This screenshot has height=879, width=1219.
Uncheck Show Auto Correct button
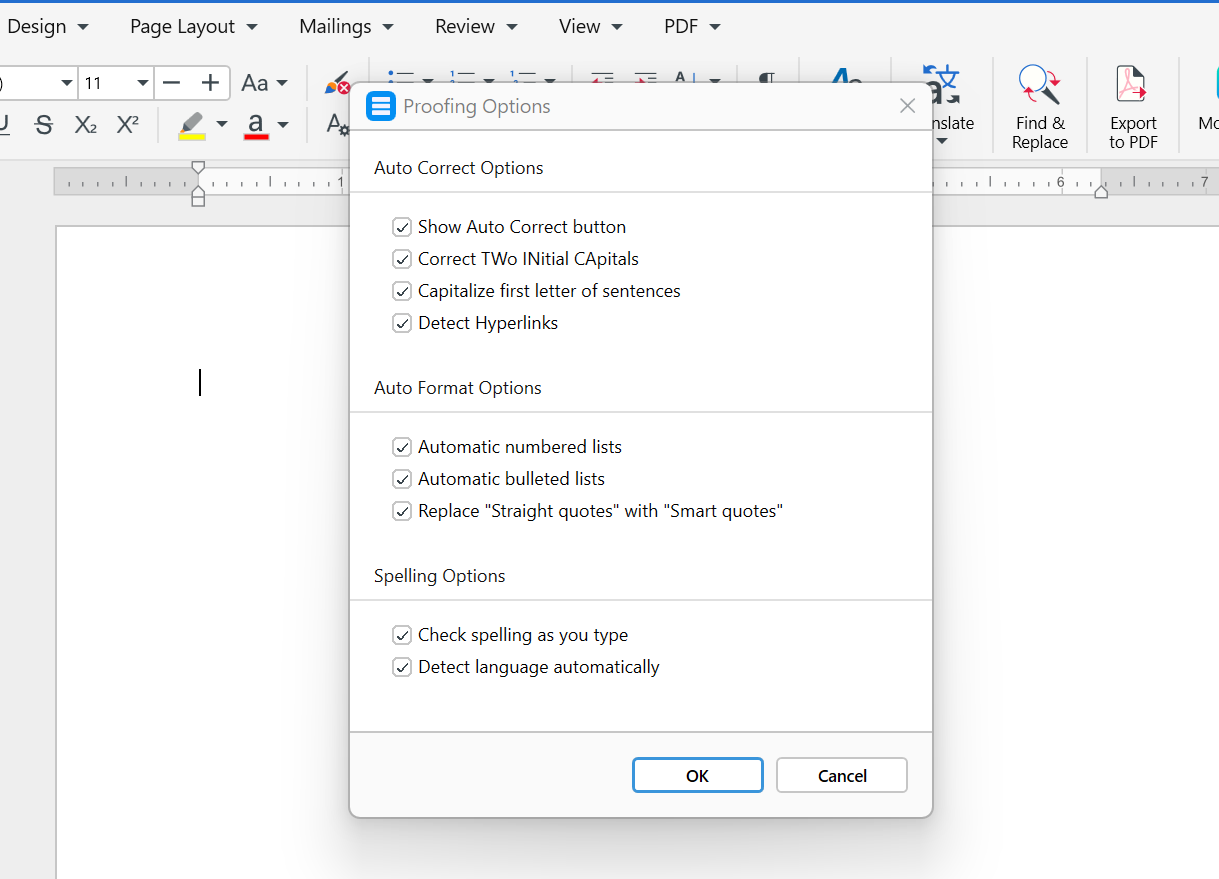click(402, 227)
